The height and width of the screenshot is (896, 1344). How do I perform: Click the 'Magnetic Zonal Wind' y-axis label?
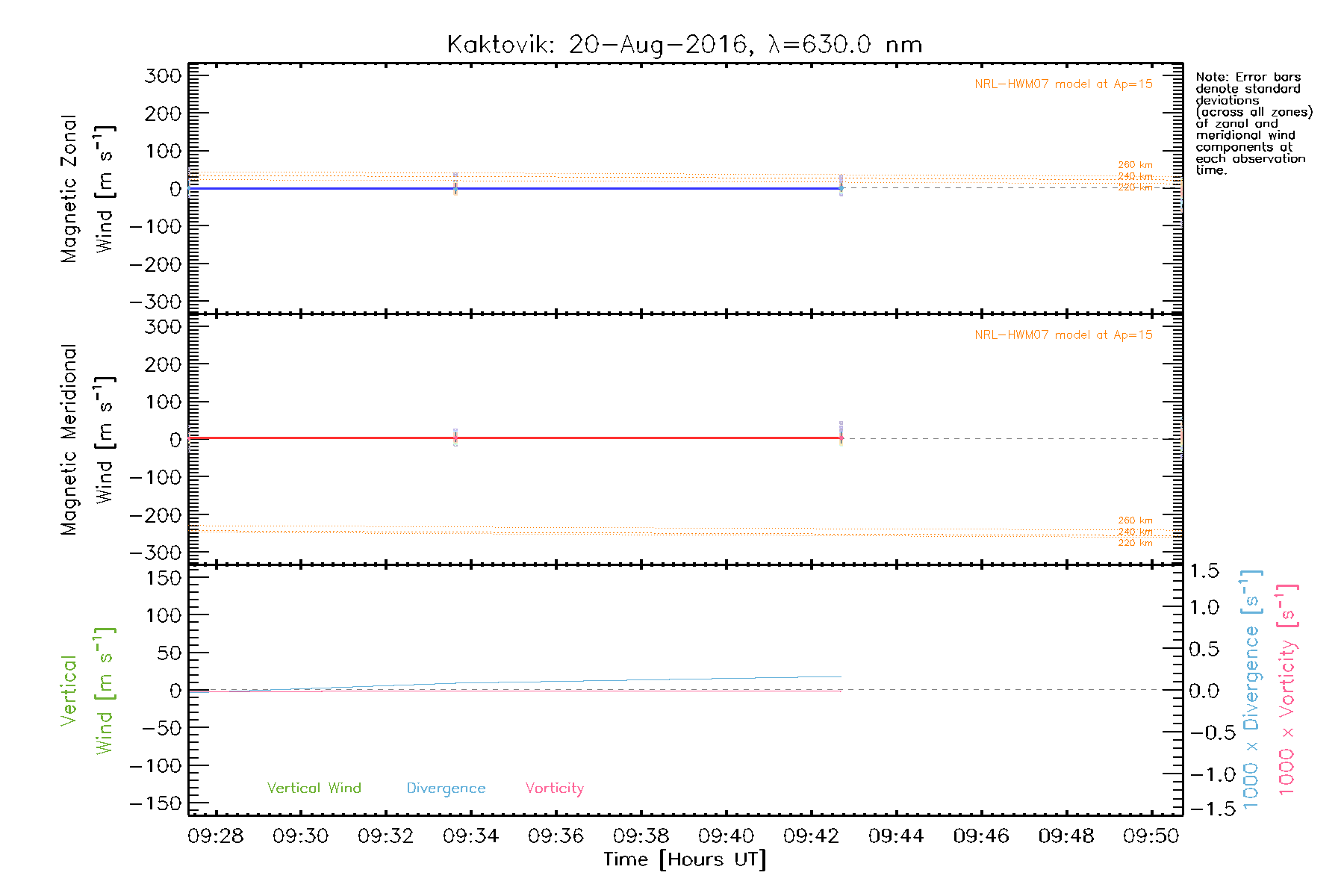[x=87, y=188]
